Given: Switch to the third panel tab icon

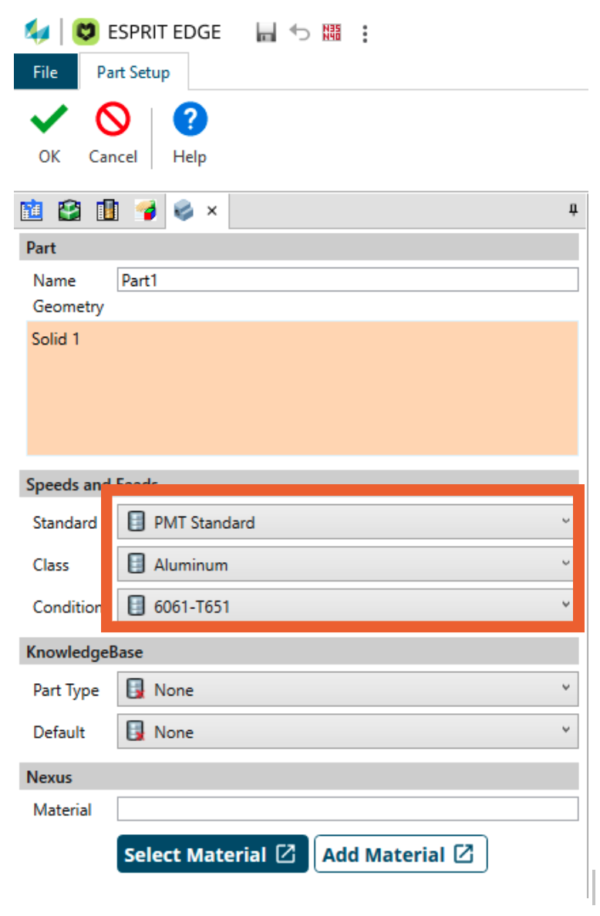Looking at the screenshot, I should point(107,211).
